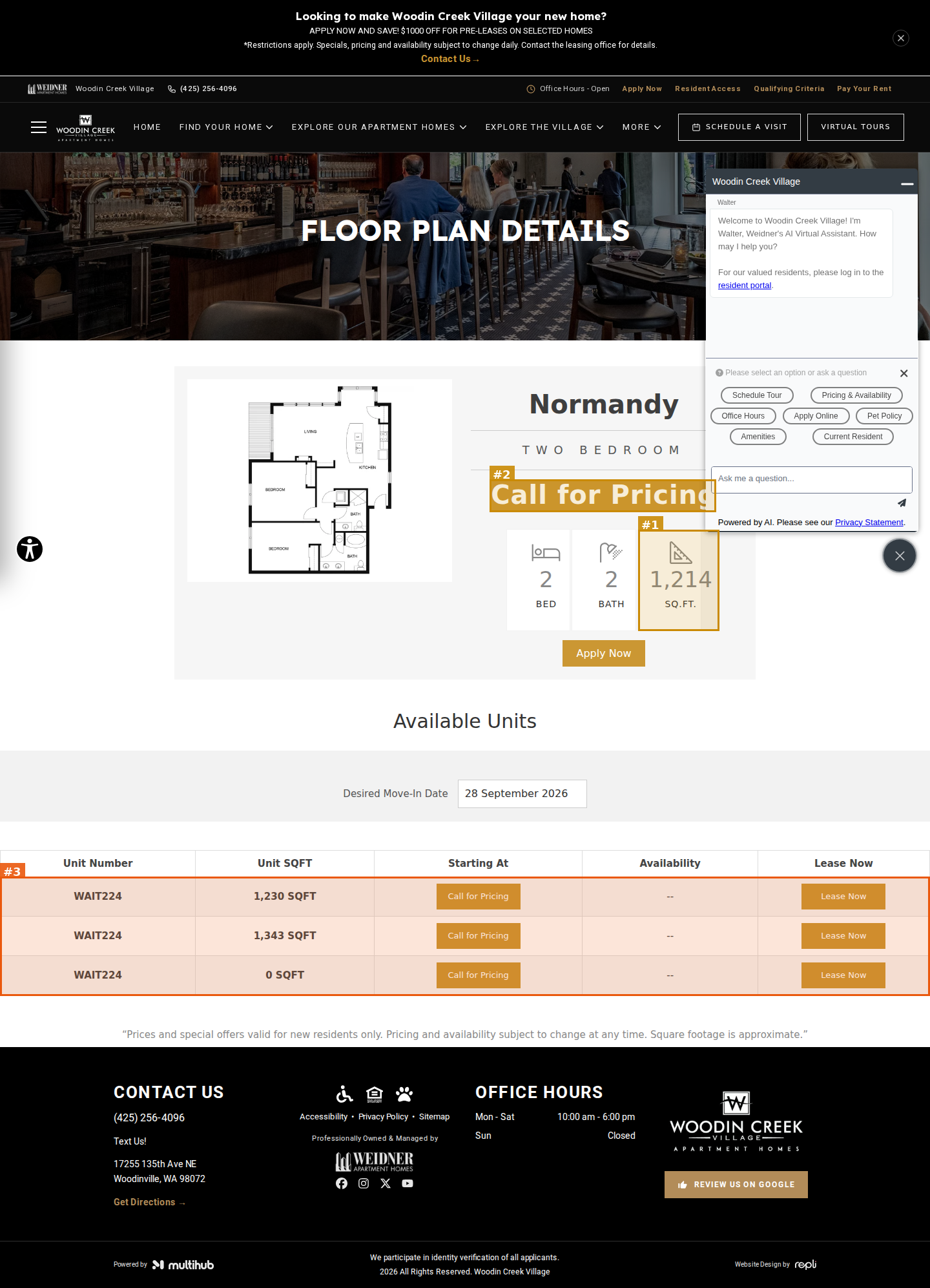This screenshot has height=1288, width=930.
Task: Minimize the Woodin Creek Village chat window
Action: point(907,183)
